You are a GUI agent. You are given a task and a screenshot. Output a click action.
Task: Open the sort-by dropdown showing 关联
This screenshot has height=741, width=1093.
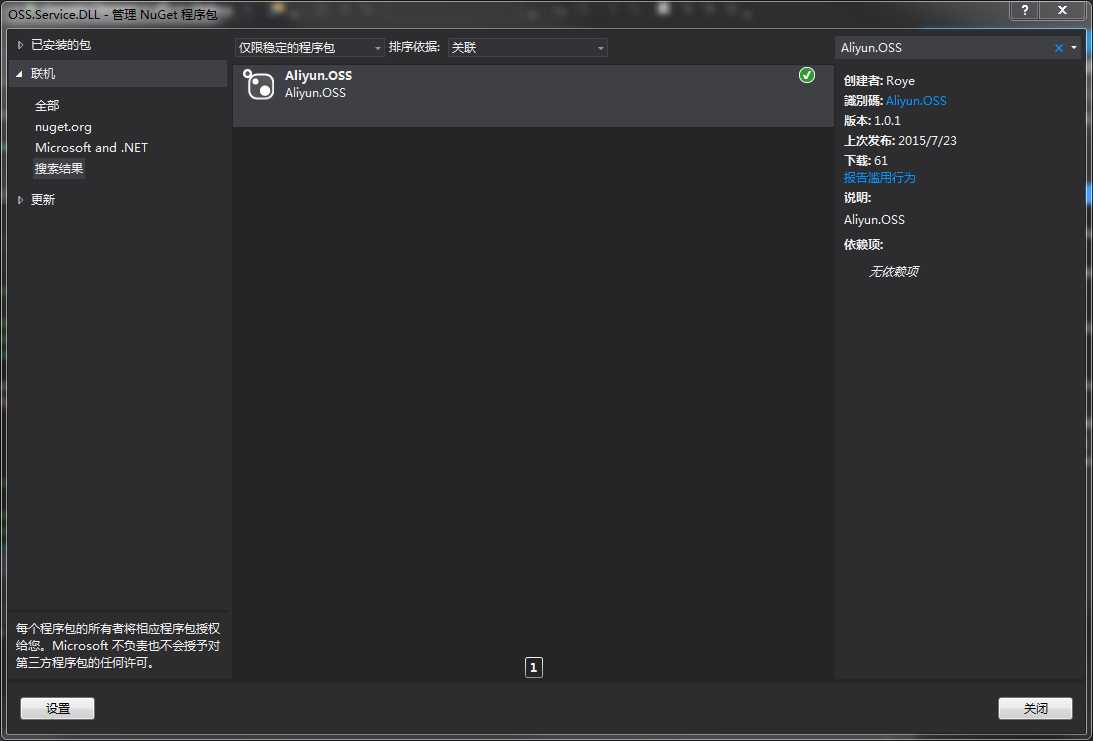[x=527, y=47]
